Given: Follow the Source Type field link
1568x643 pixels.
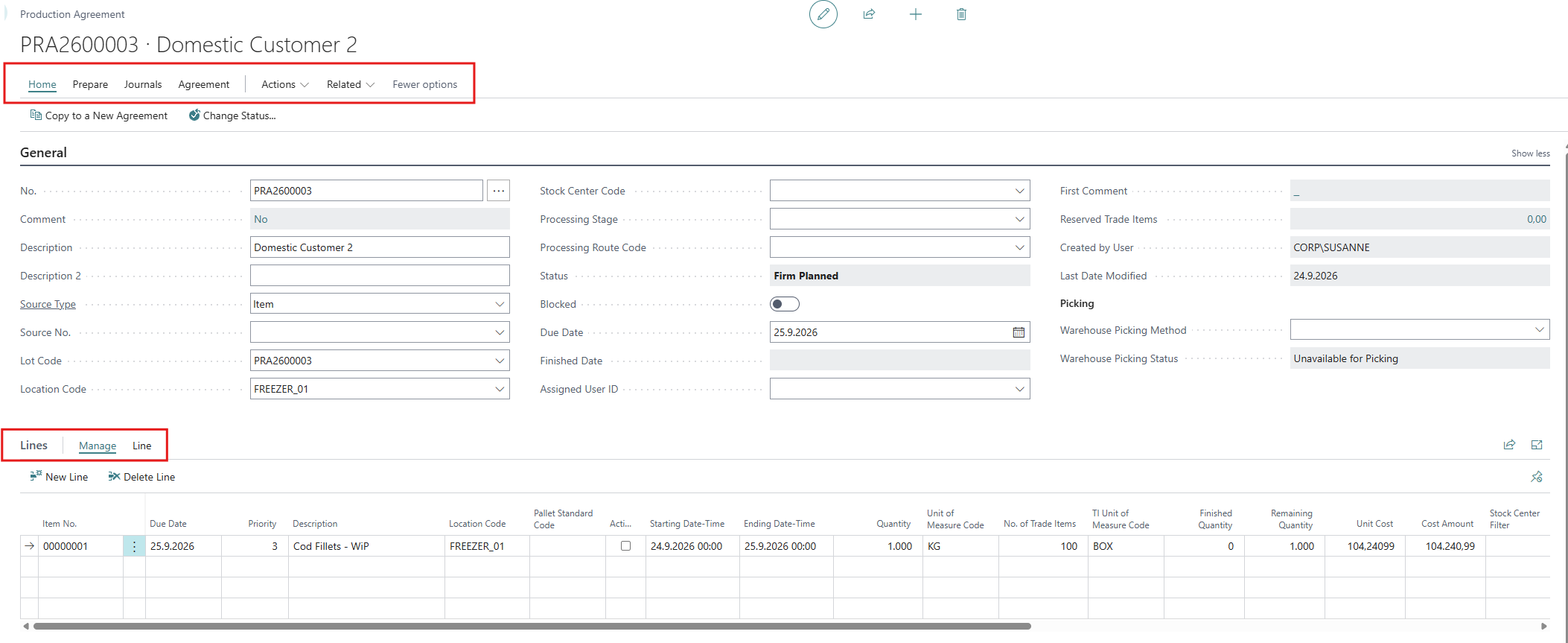Looking at the screenshot, I should 48,304.
